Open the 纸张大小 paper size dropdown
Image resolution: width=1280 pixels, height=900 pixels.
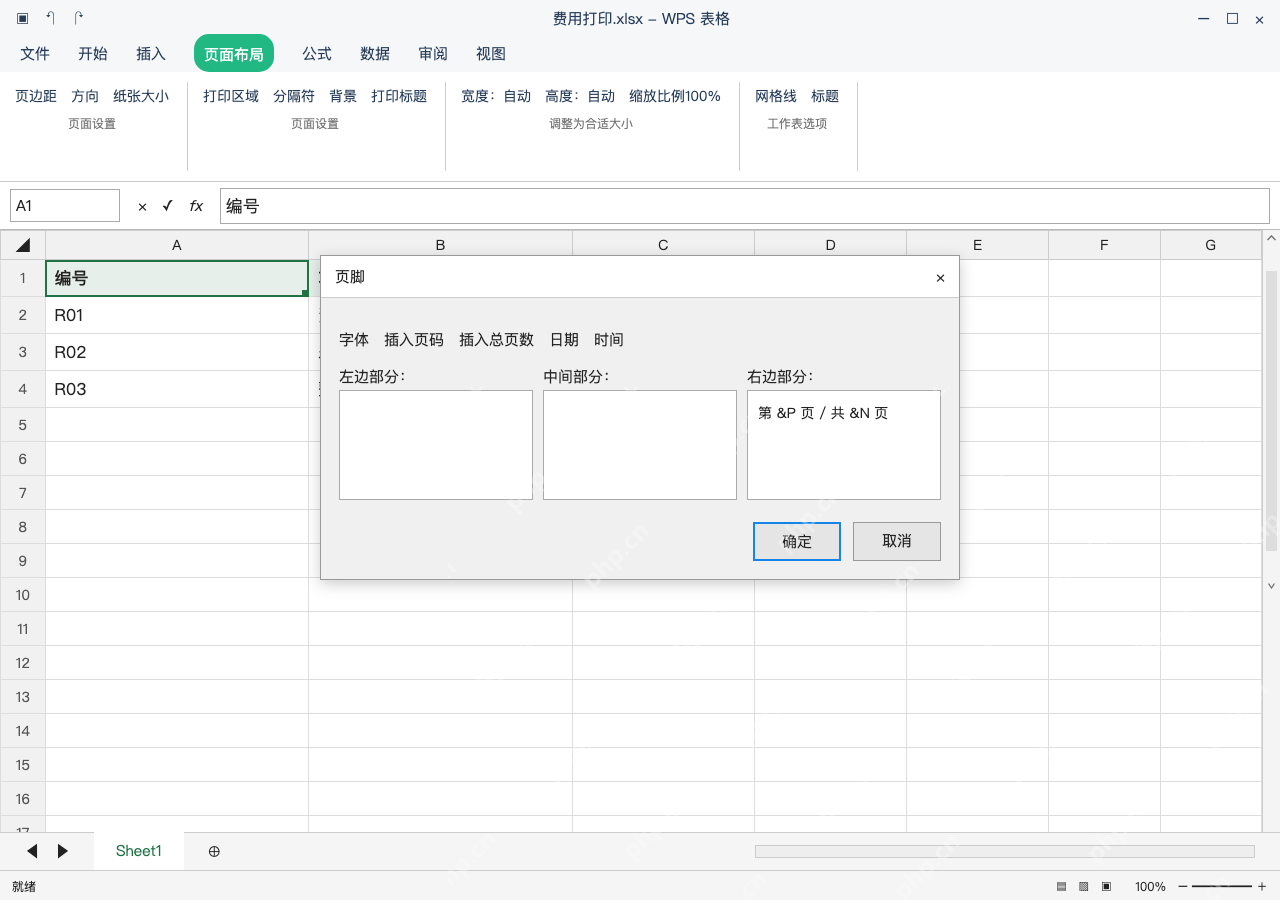tap(141, 96)
